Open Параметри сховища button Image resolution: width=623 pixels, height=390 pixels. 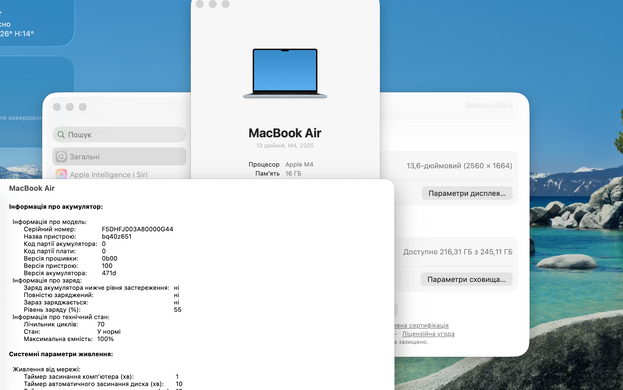point(466,279)
